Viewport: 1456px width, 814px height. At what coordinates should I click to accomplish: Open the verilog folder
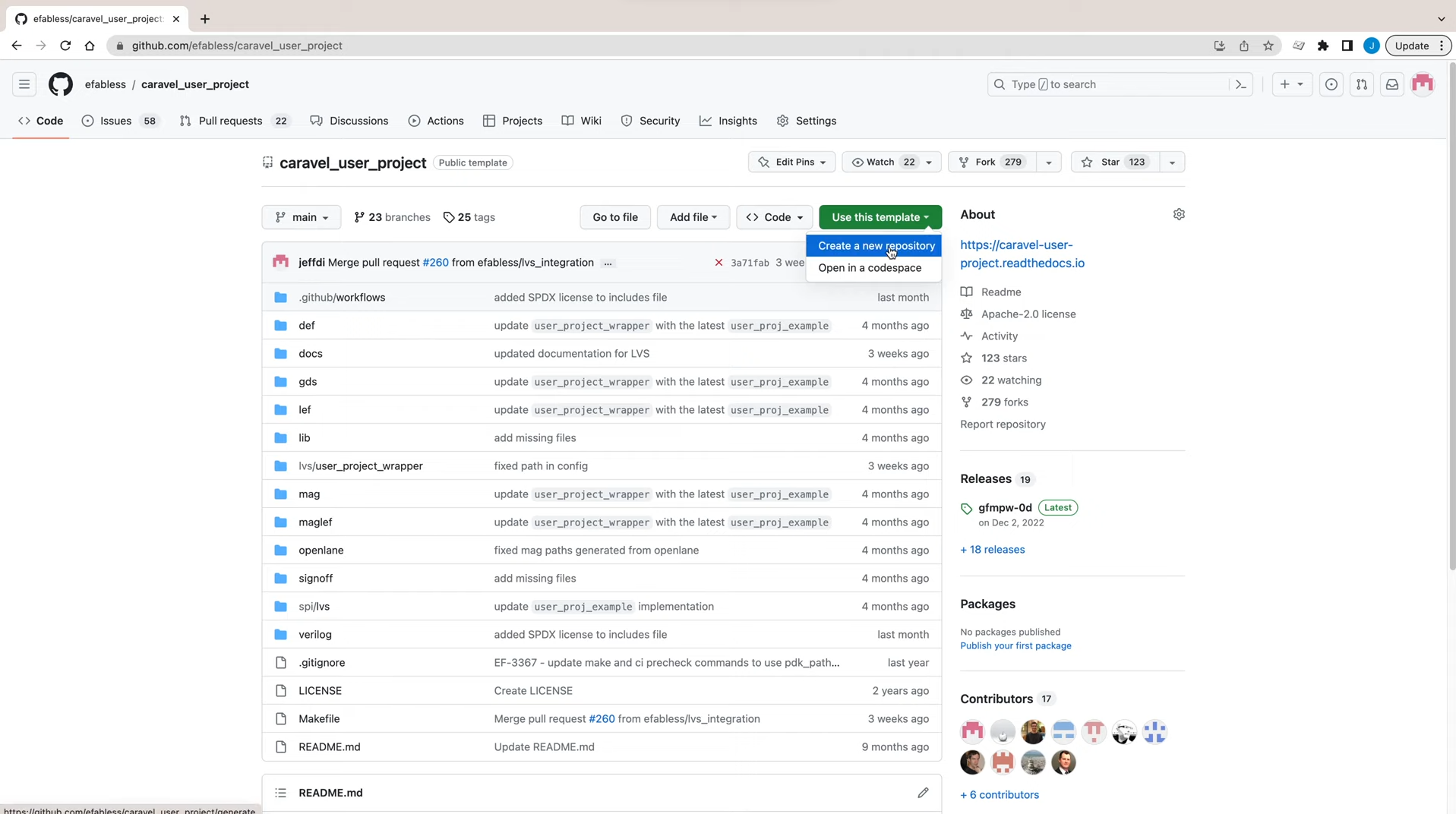(x=315, y=635)
